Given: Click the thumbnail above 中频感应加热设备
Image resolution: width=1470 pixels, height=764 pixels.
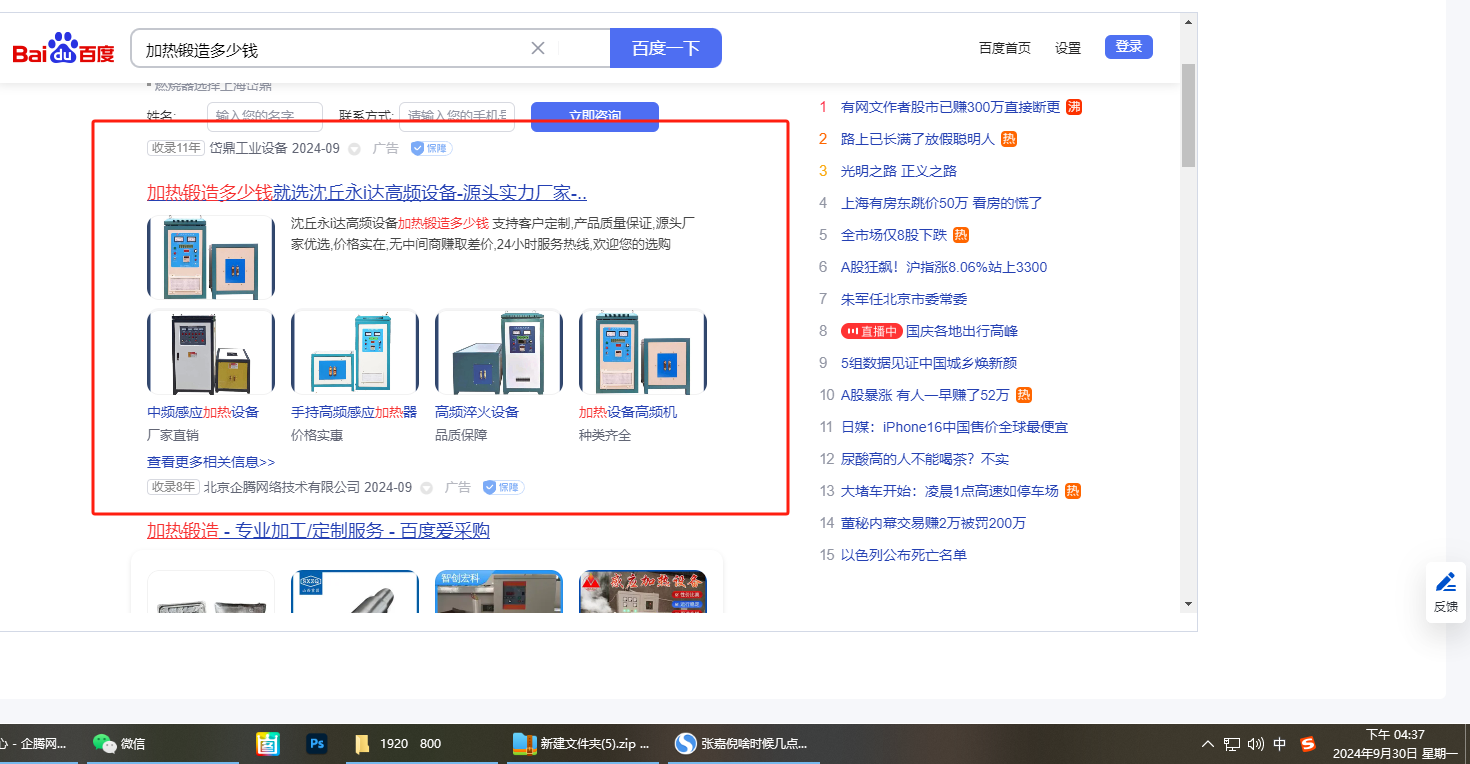Looking at the screenshot, I should coord(211,352).
